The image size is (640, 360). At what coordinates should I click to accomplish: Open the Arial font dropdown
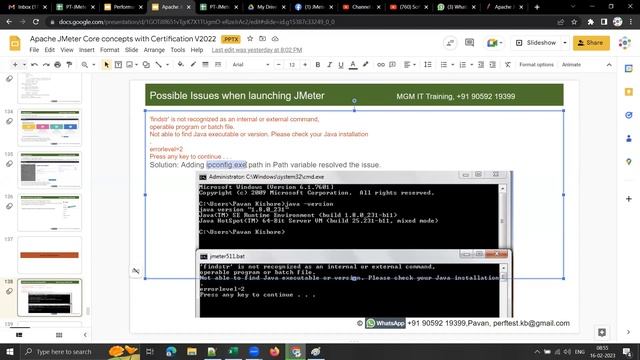click(x=251, y=64)
